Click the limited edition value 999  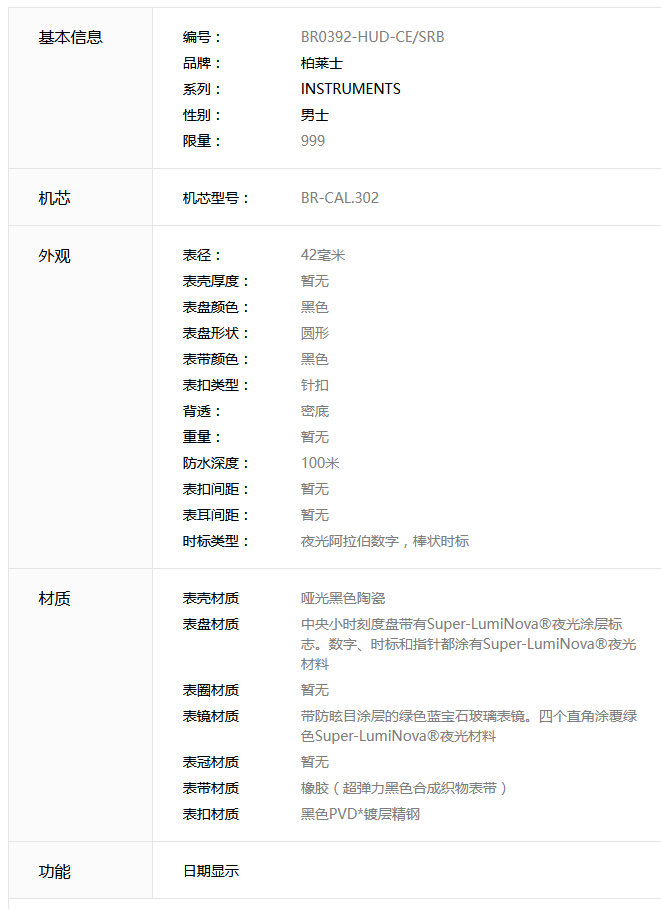click(x=312, y=141)
